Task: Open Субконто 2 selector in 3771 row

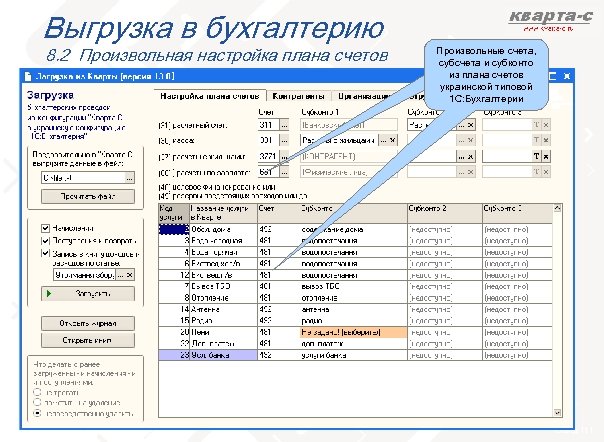Action: pos(461,156)
